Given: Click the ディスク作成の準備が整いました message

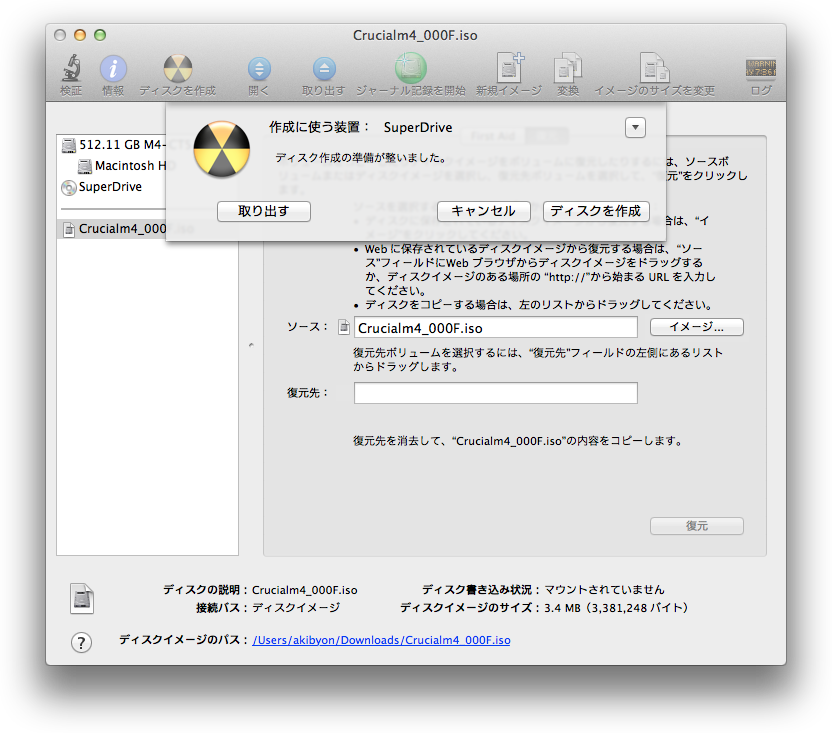Looking at the screenshot, I should 361,158.
